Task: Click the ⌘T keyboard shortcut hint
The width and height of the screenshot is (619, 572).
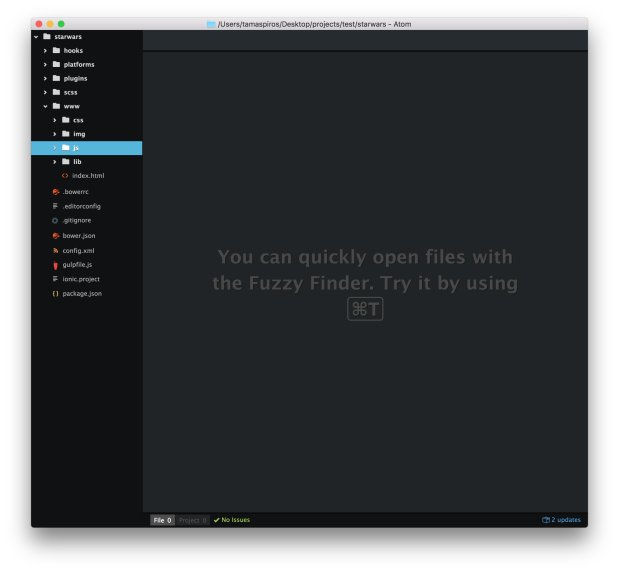Action: click(365, 309)
